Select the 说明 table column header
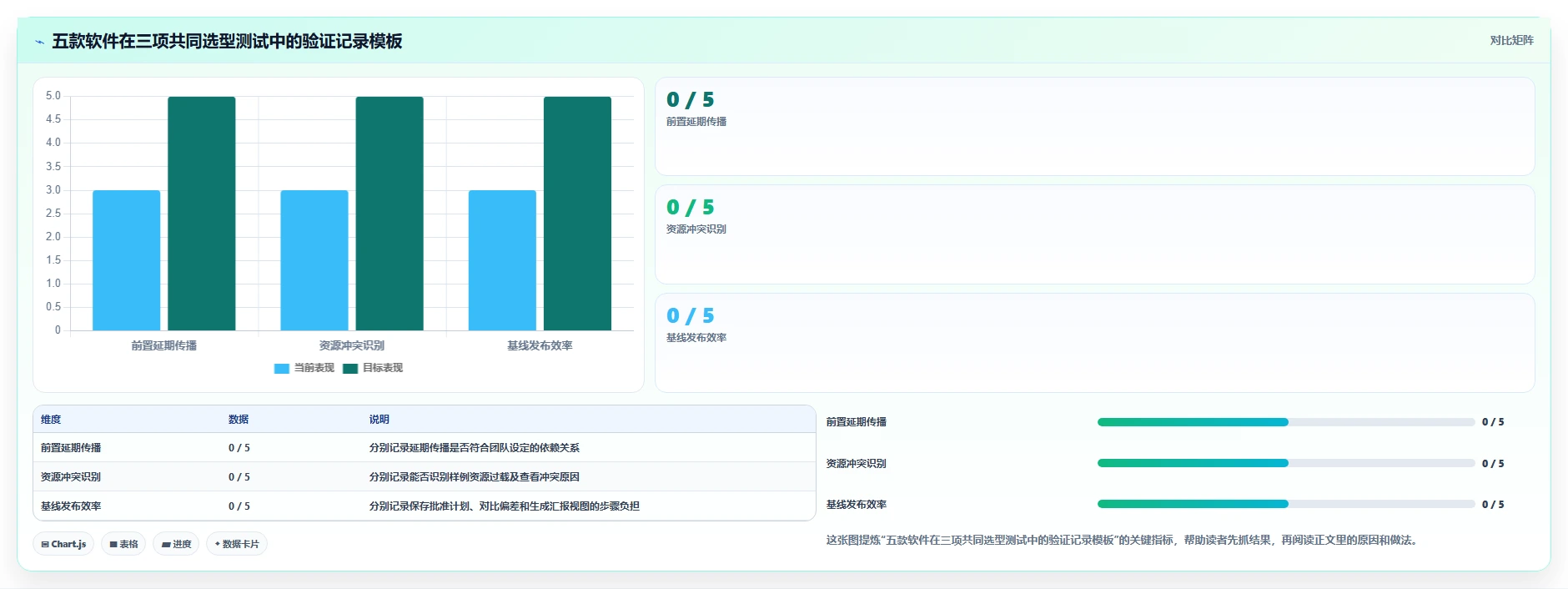This screenshot has width=1568, height=589. click(379, 420)
